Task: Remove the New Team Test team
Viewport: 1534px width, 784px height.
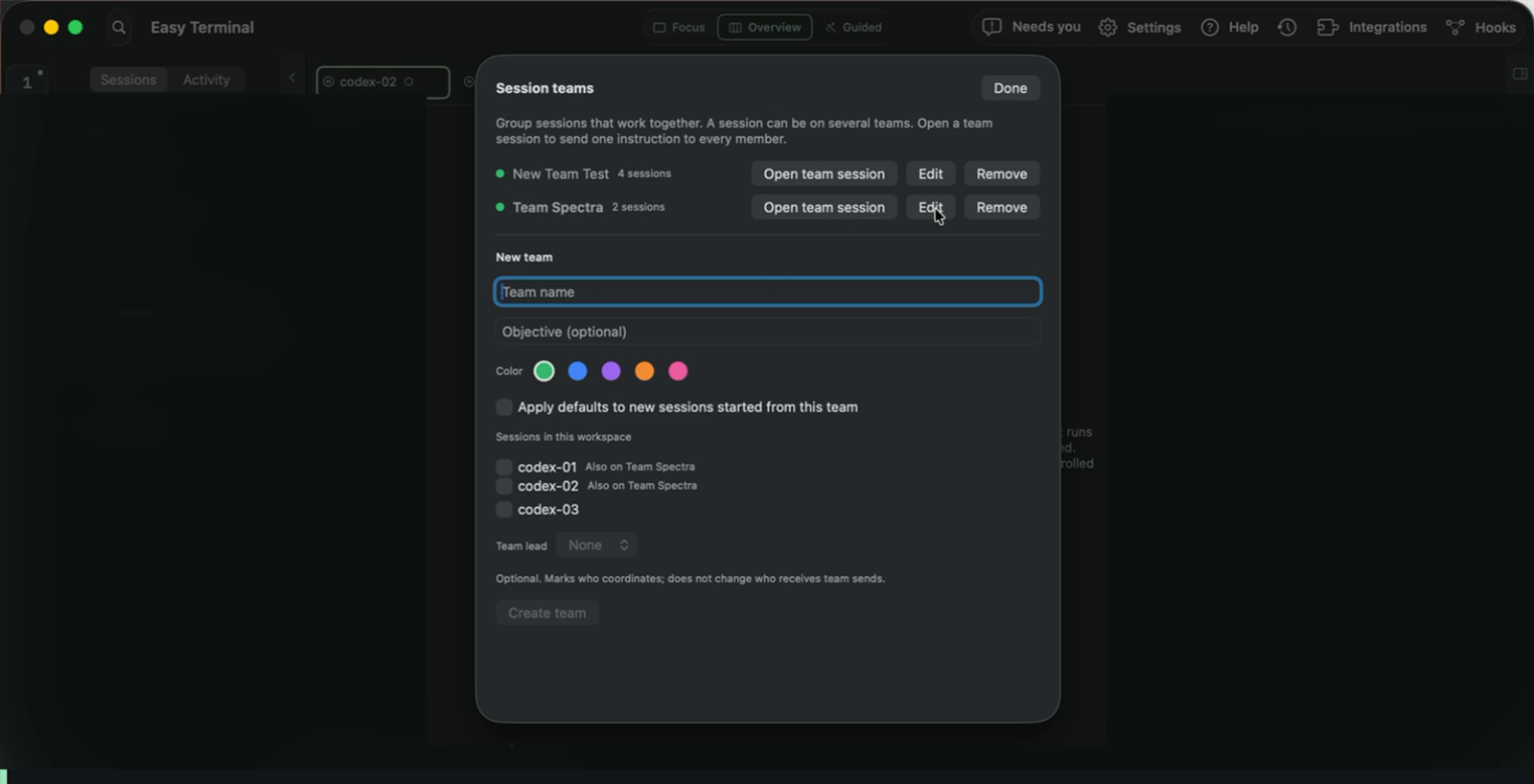Action: coord(1001,173)
